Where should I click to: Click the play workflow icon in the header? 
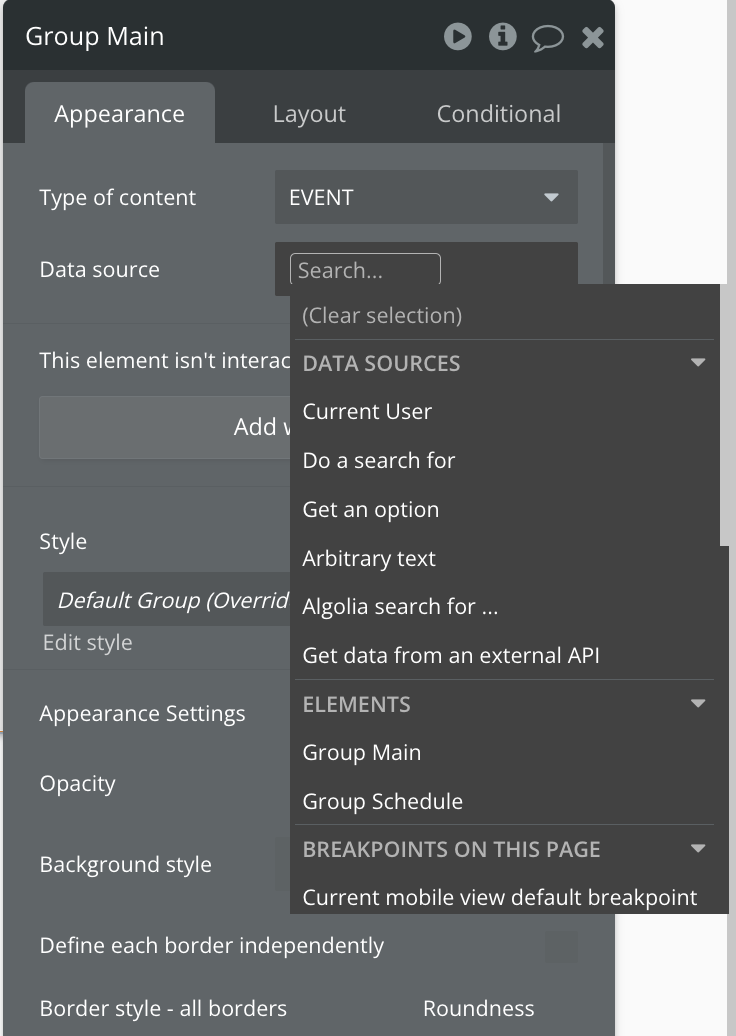click(458, 36)
